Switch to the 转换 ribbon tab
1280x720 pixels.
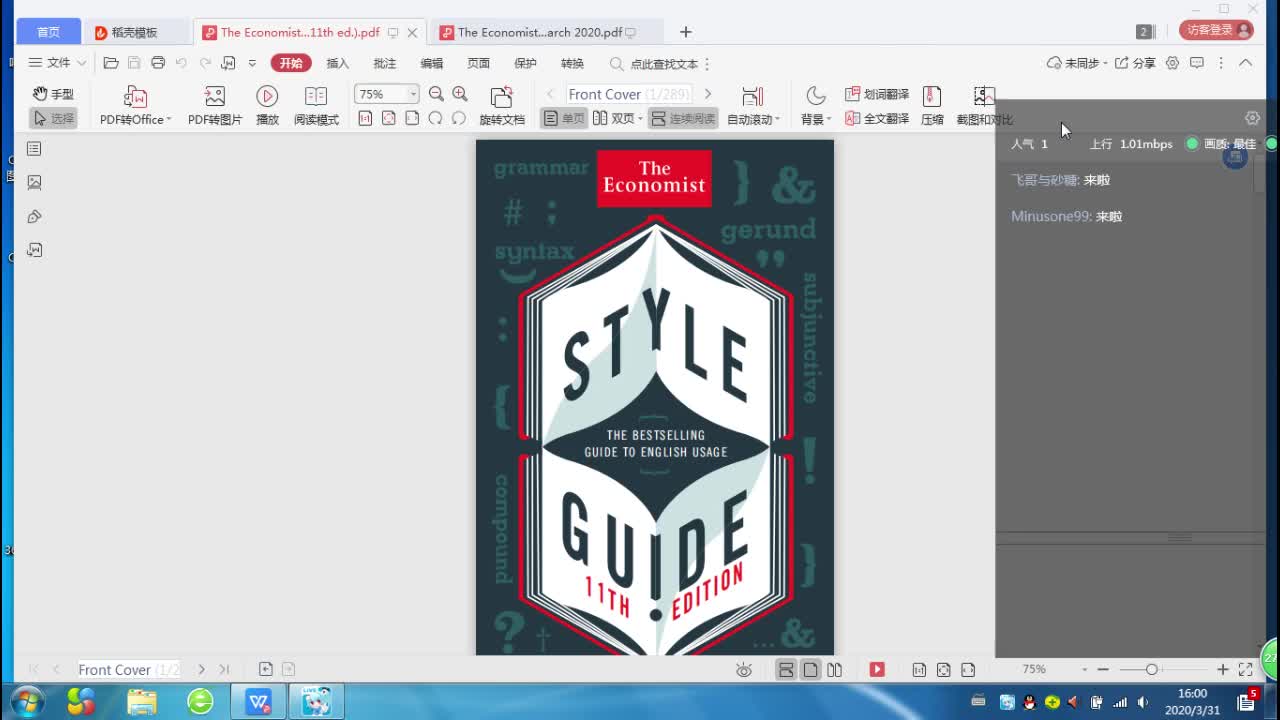pyautogui.click(x=572, y=63)
